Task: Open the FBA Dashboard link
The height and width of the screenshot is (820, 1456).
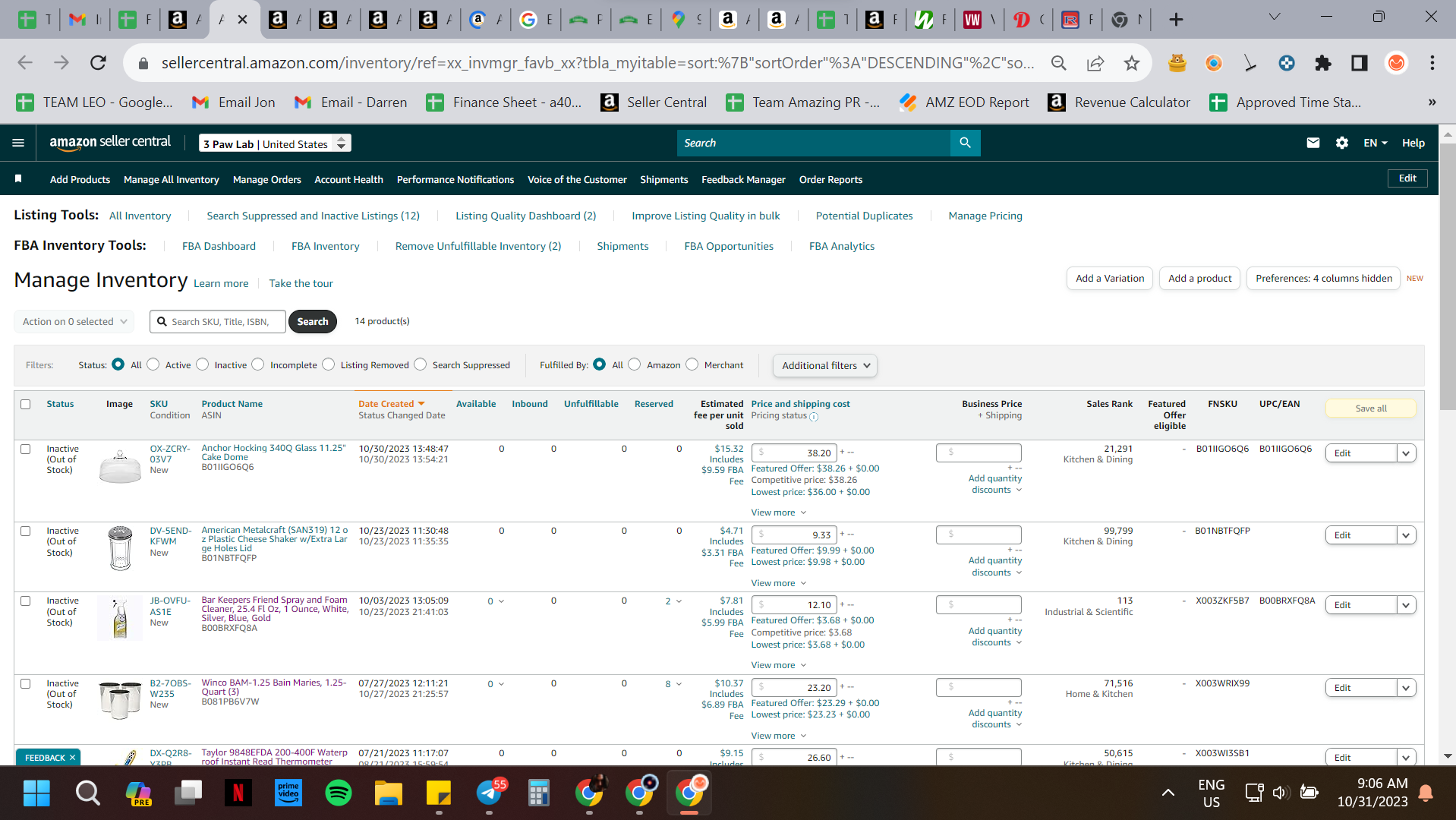Action: (219, 246)
